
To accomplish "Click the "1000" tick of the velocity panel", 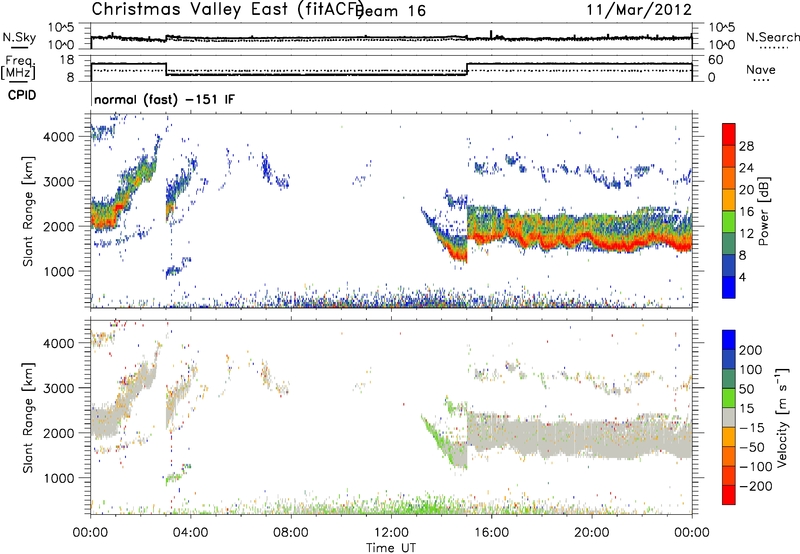I will coord(59,478).
